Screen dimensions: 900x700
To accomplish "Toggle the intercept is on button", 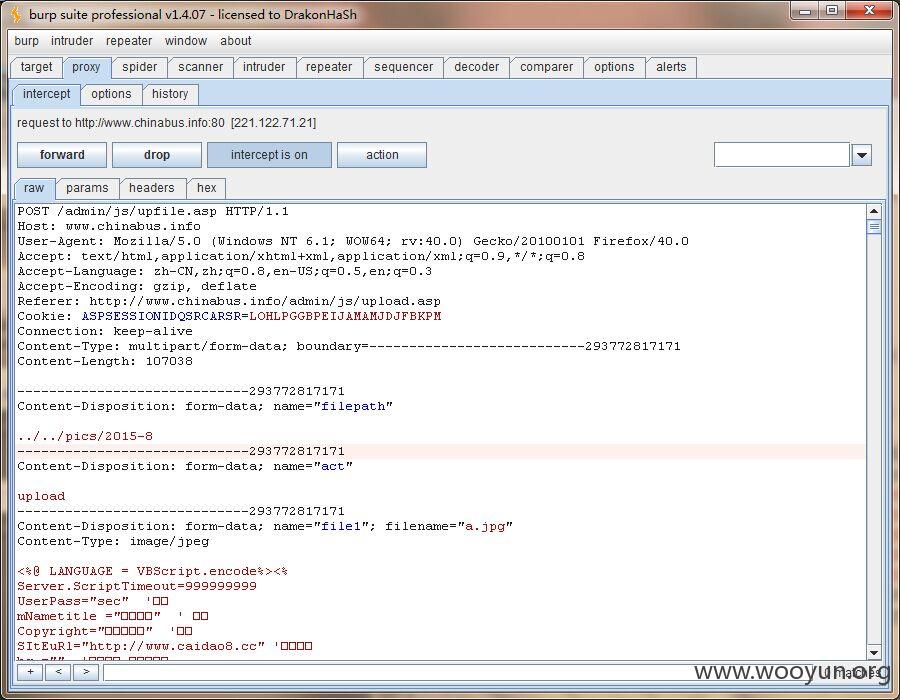I will coord(269,155).
